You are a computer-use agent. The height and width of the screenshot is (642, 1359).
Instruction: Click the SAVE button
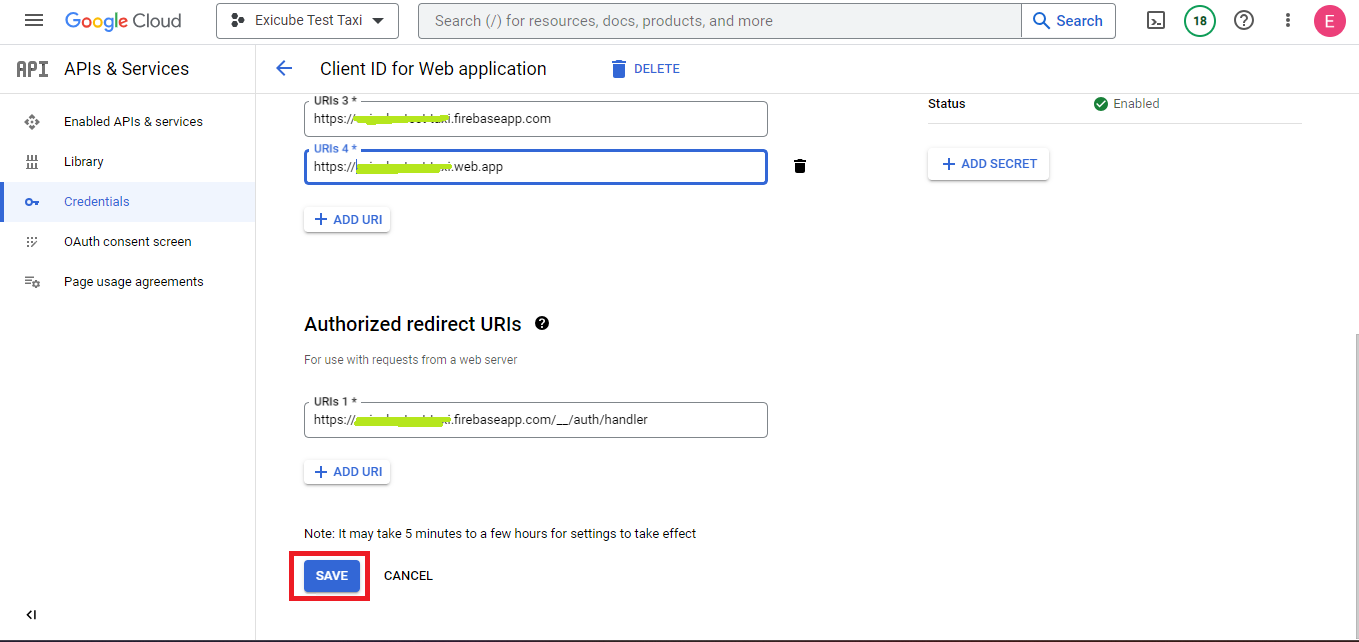[x=331, y=576]
